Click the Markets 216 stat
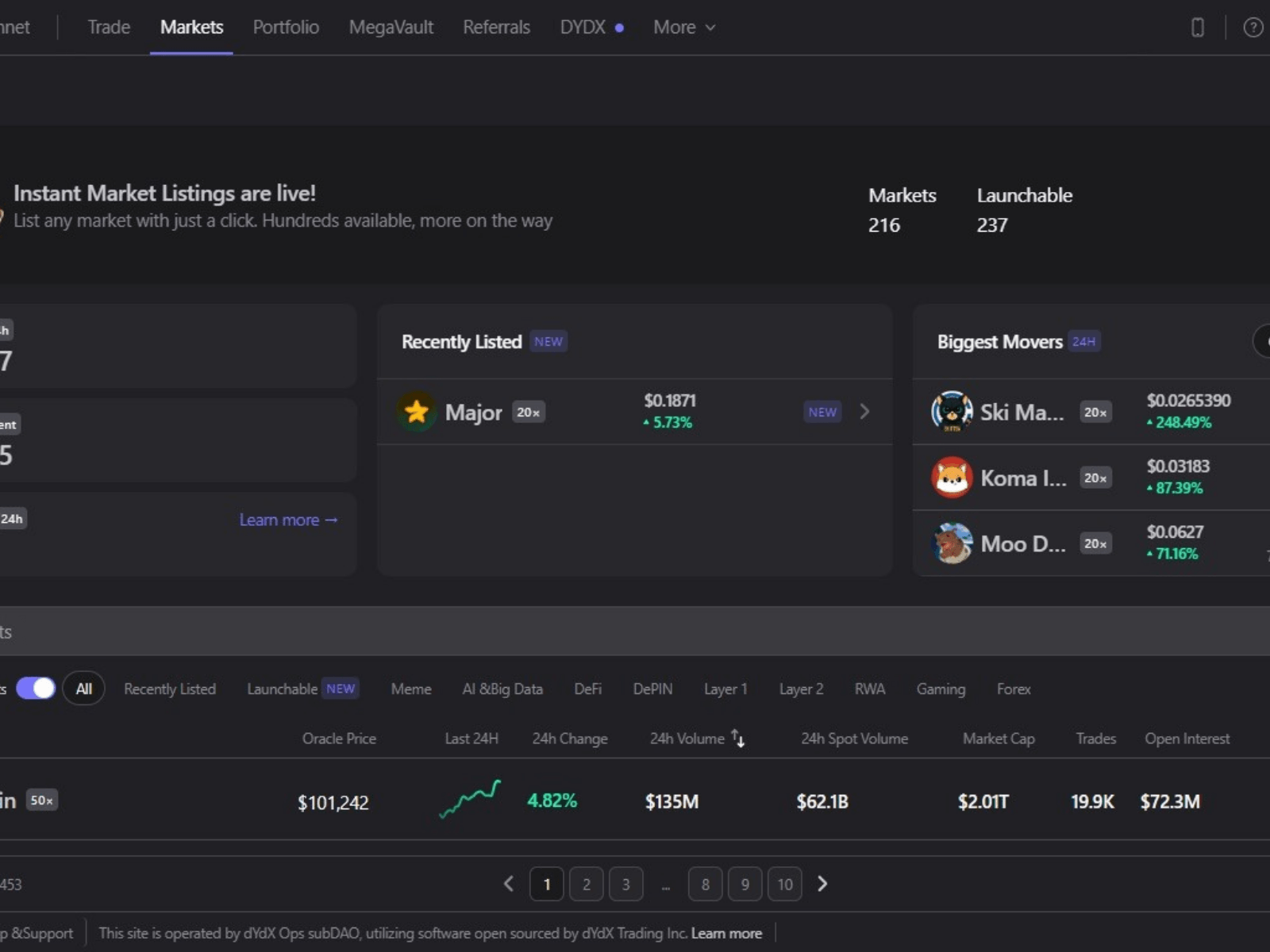1270x952 pixels. (x=902, y=209)
